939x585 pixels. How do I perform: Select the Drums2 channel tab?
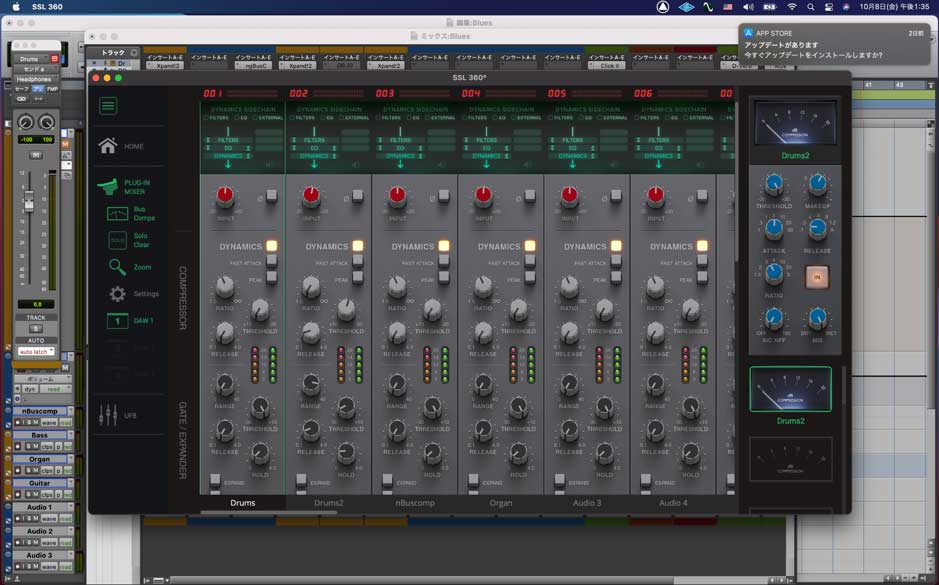click(329, 503)
